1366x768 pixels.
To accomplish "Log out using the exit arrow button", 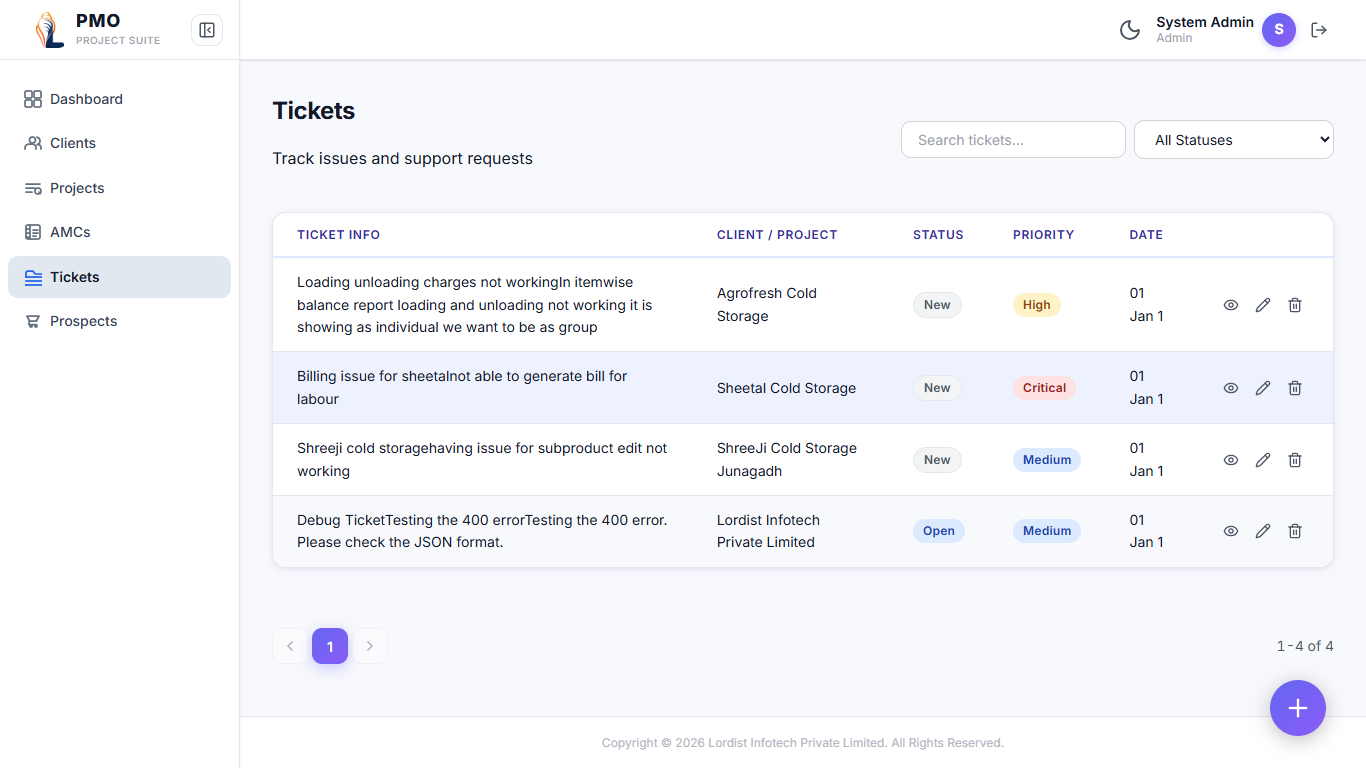I will pyautogui.click(x=1319, y=30).
